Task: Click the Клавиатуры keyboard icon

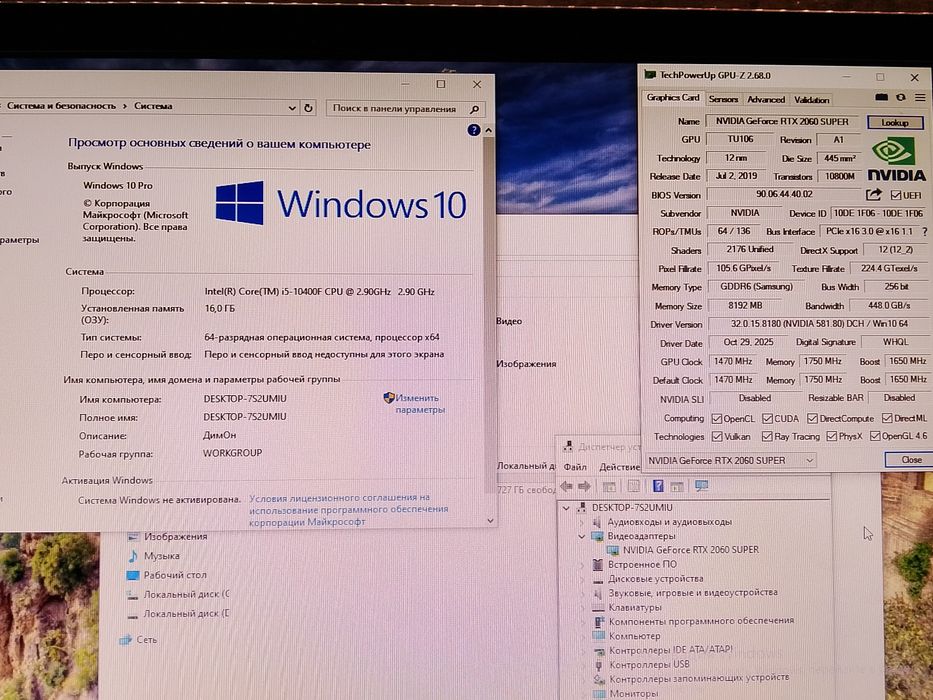Action: pyautogui.click(x=599, y=608)
